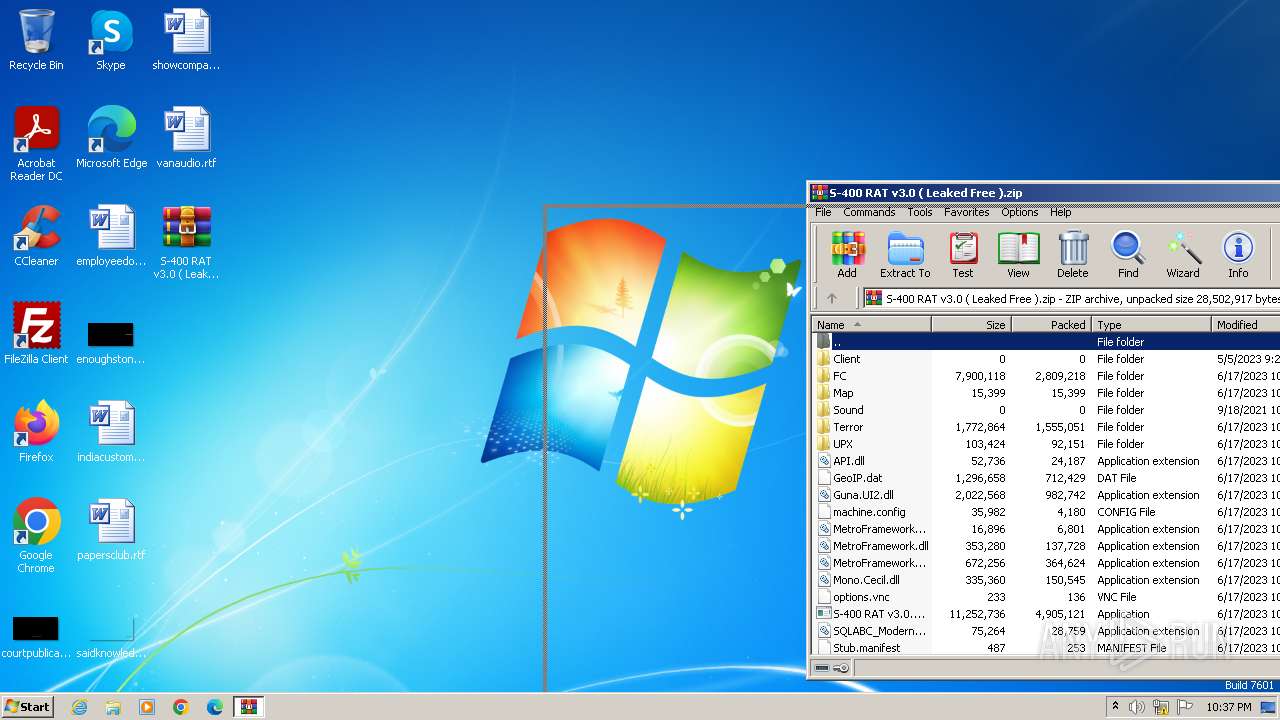Select the Skype desktop shortcut
The width and height of the screenshot is (1280, 720).
click(111, 41)
